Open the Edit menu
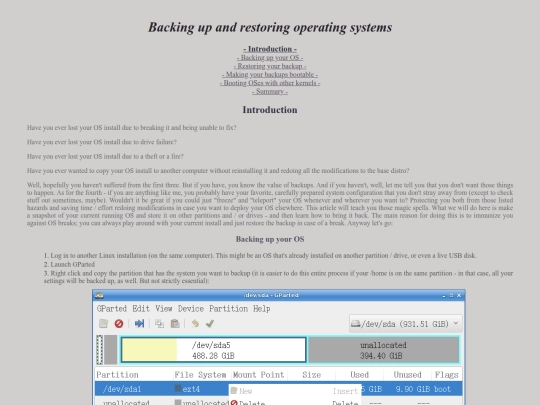 click(x=141, y=309)
